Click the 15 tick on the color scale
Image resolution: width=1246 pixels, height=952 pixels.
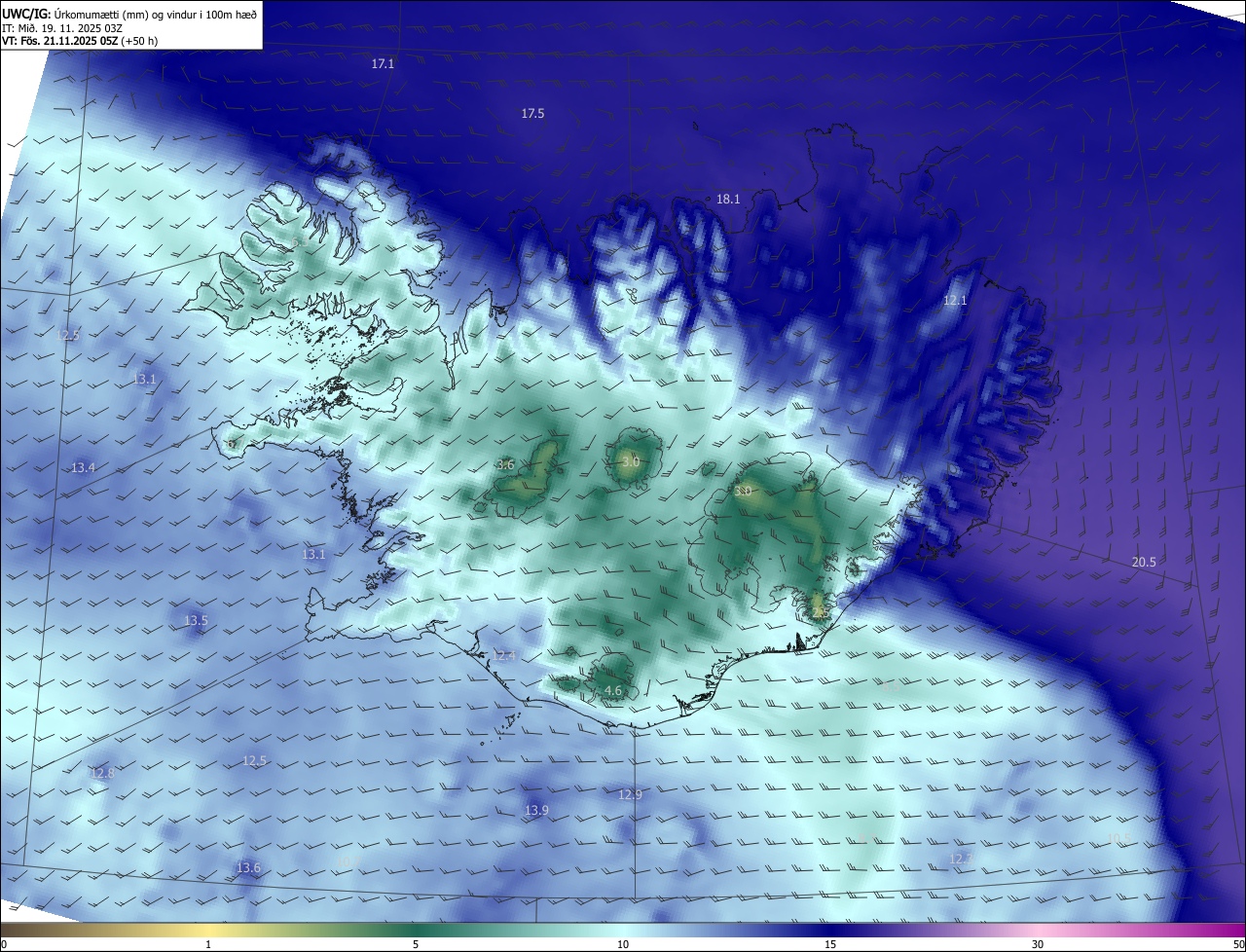(x=830, y=944)
